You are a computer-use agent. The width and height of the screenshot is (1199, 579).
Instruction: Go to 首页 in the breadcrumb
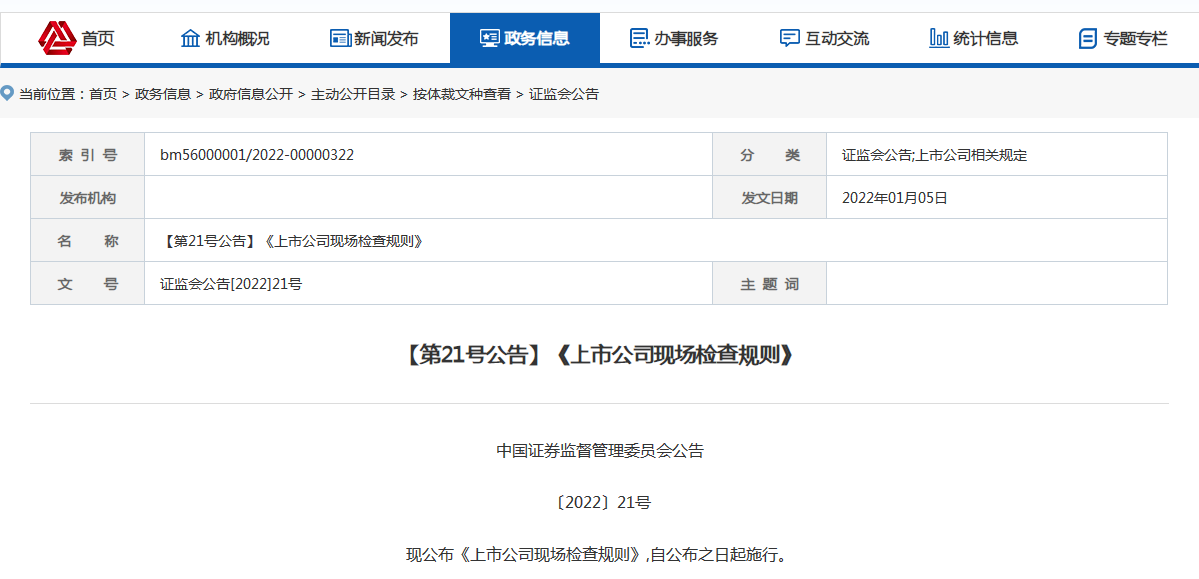pyautogui.click(x=103, y=95)
